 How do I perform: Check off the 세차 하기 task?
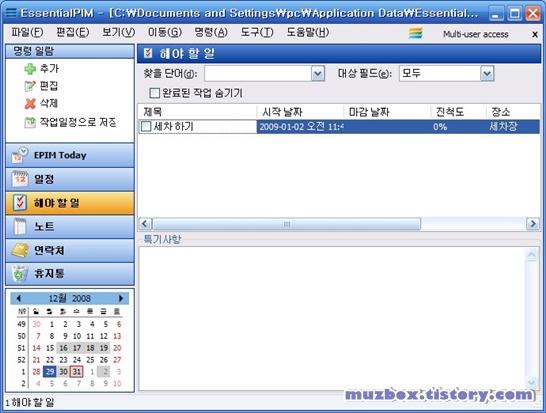pyautogui.click(x=146, y=126)
